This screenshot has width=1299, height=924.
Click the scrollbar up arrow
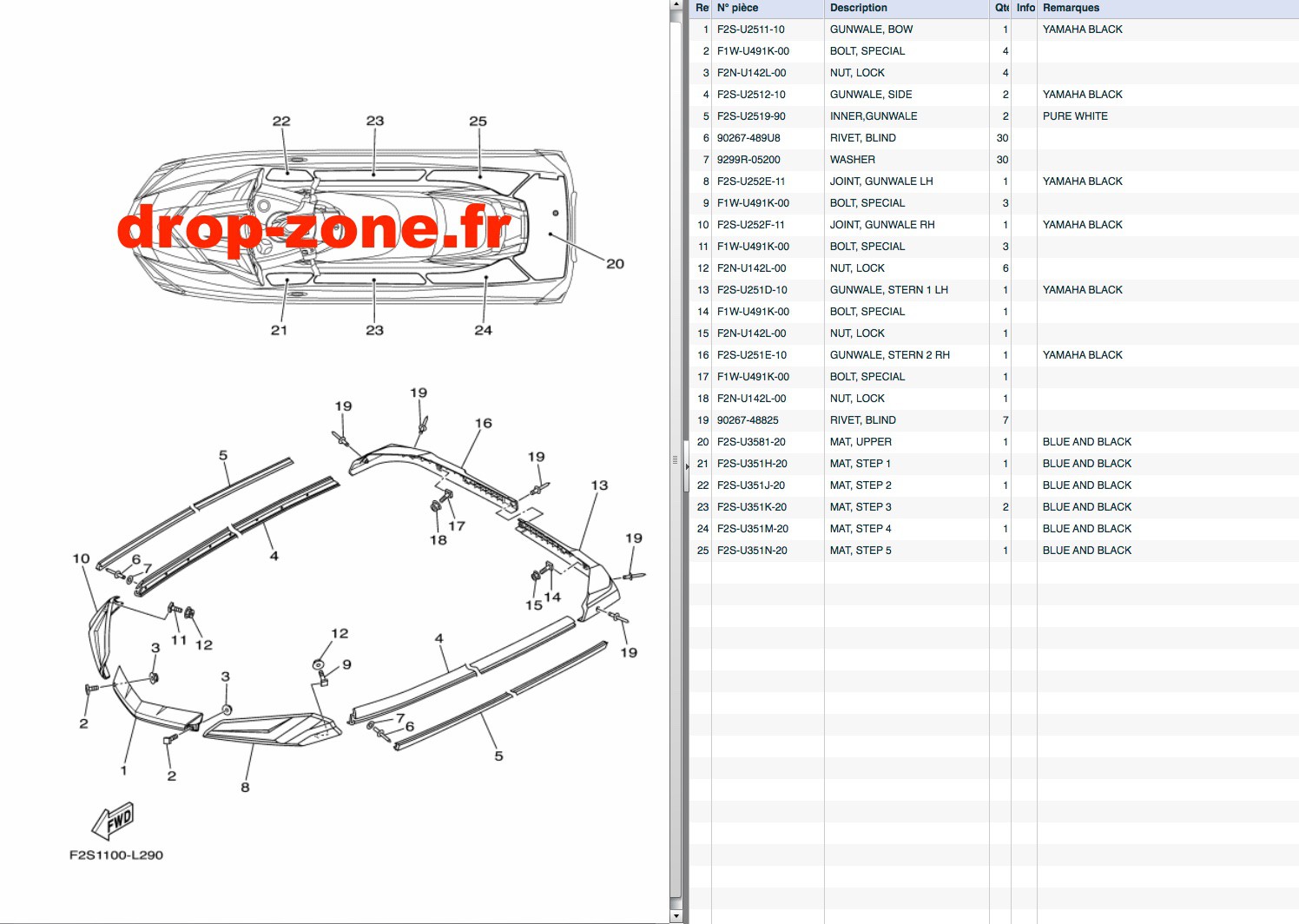pyautogui.click(x=676, y=5)
